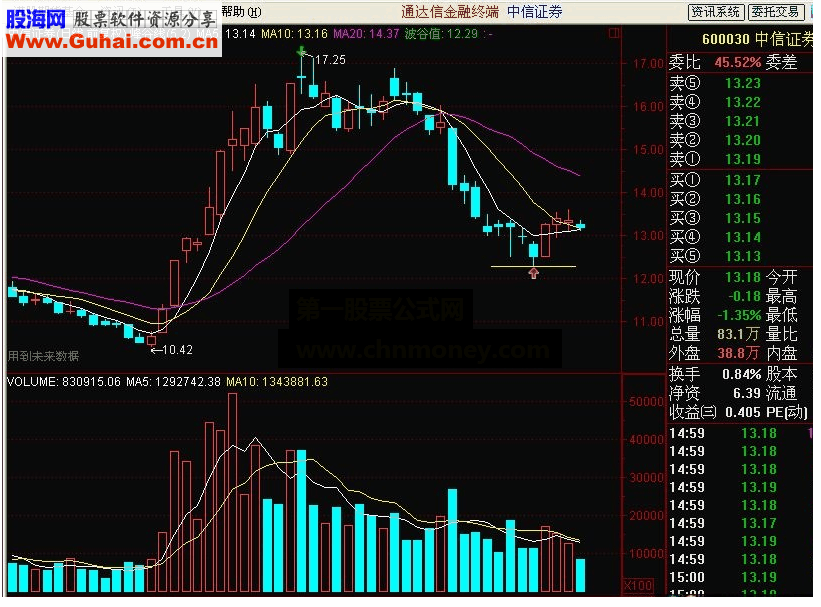821x607 pixels.
Task: Click the 50000 volume axis label
Action: 647,402
